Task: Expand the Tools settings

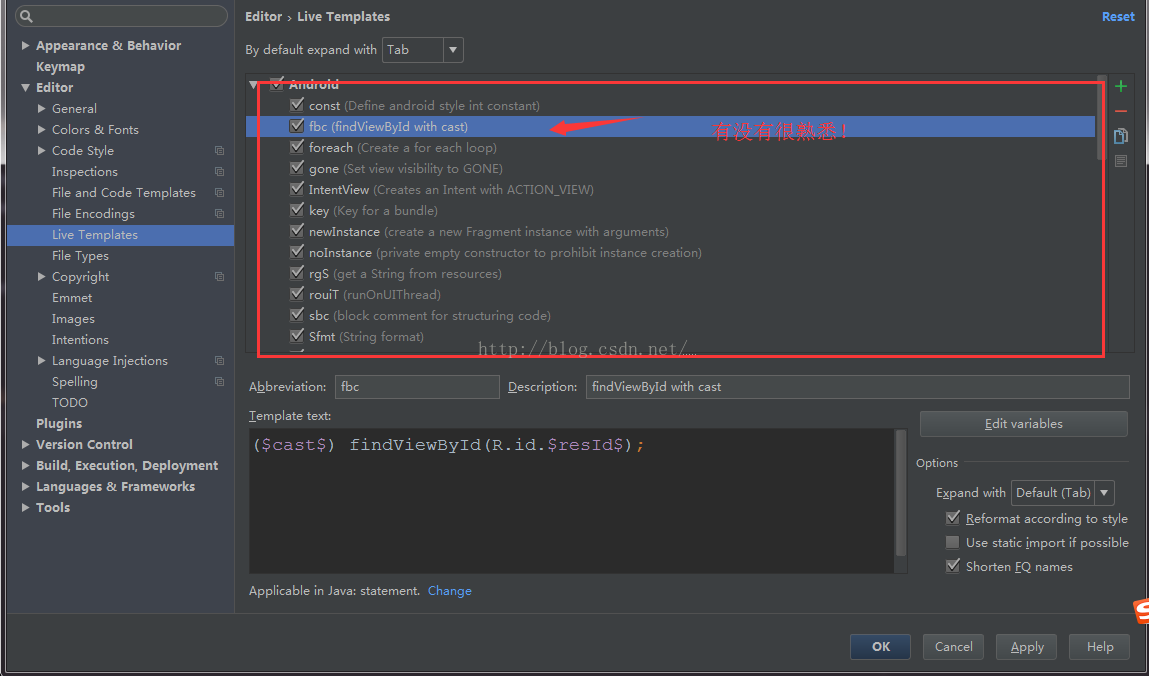Action: [26, 508]
